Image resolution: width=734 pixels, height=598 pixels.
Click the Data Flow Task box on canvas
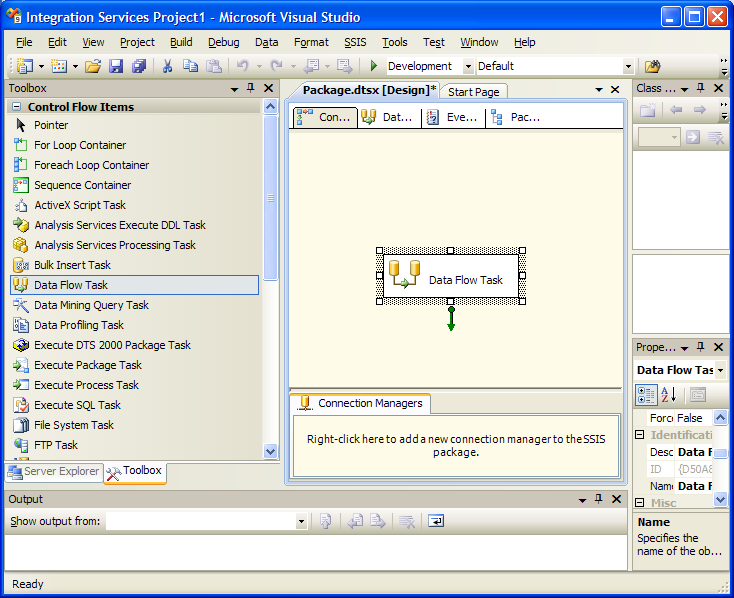coord(451,276)
